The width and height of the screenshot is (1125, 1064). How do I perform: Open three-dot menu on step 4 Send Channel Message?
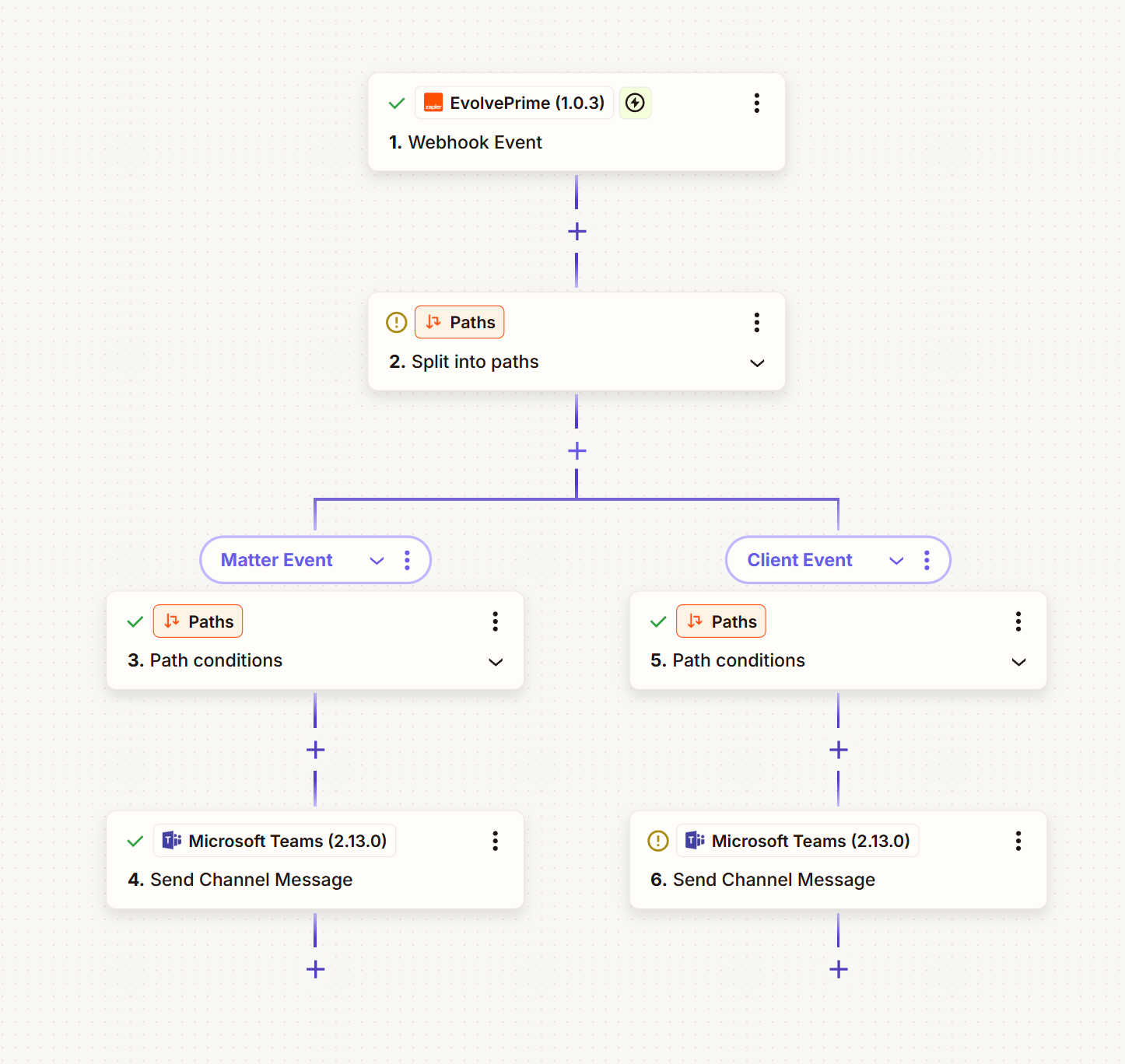(495, 841)
